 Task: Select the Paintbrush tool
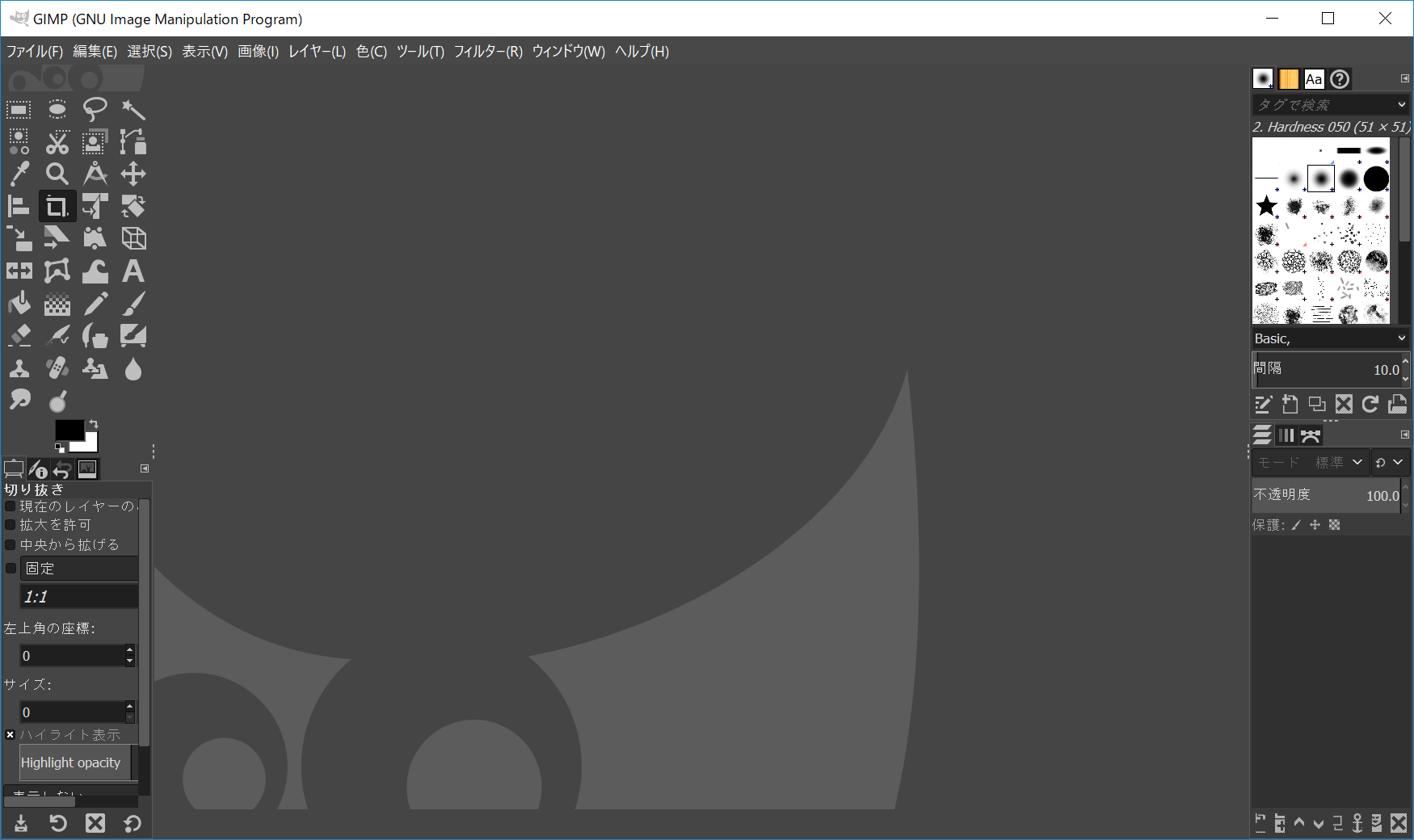133,304
